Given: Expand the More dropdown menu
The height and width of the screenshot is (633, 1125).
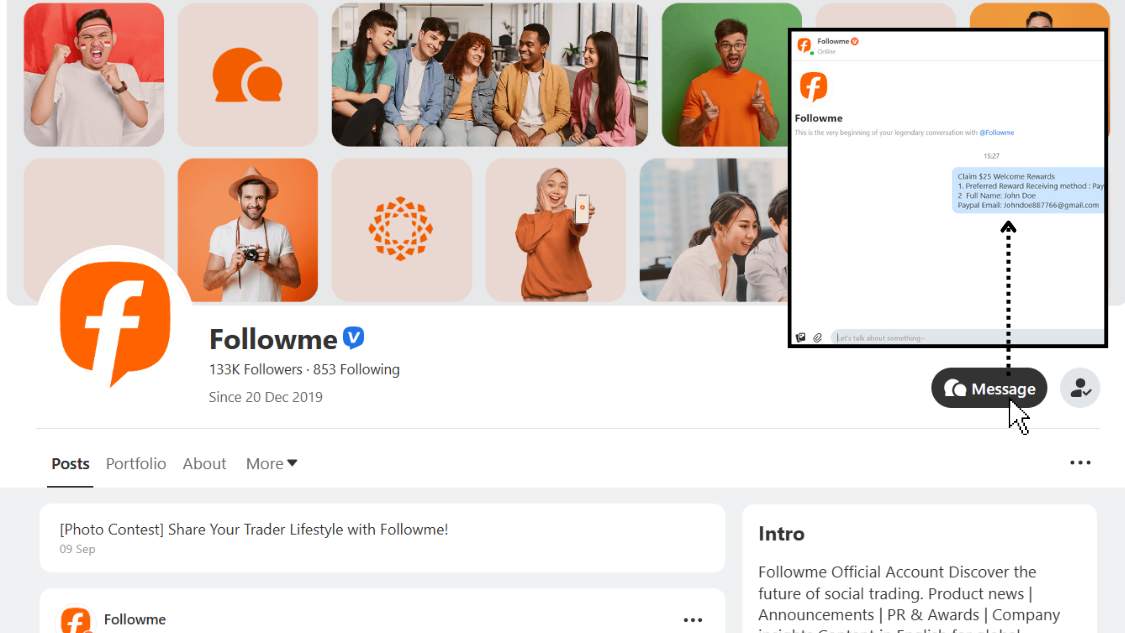Looking at the screenshot, I should pyautogui.click(x=272, y=464).
